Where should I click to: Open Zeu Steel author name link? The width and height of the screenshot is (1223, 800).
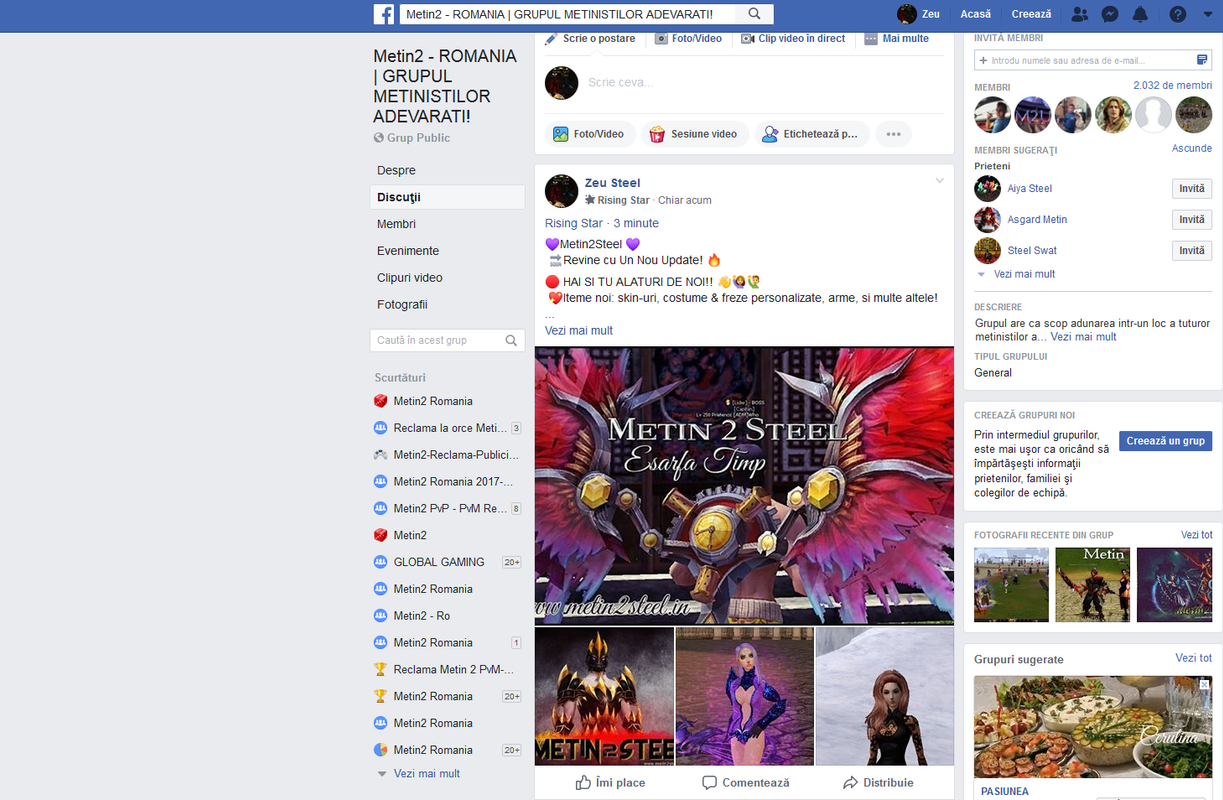pyautogui.click(x=613, y=183)
